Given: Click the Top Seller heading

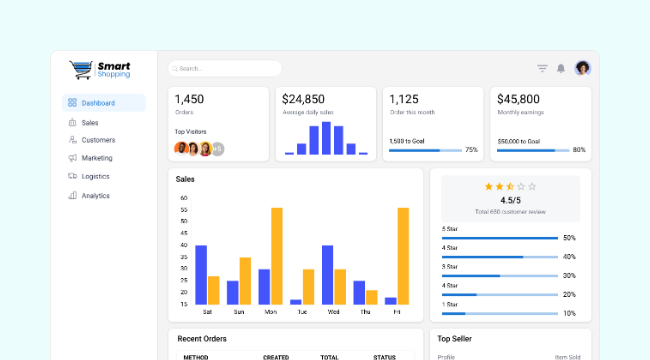Looking at the screenshot, I should [454, 339].
